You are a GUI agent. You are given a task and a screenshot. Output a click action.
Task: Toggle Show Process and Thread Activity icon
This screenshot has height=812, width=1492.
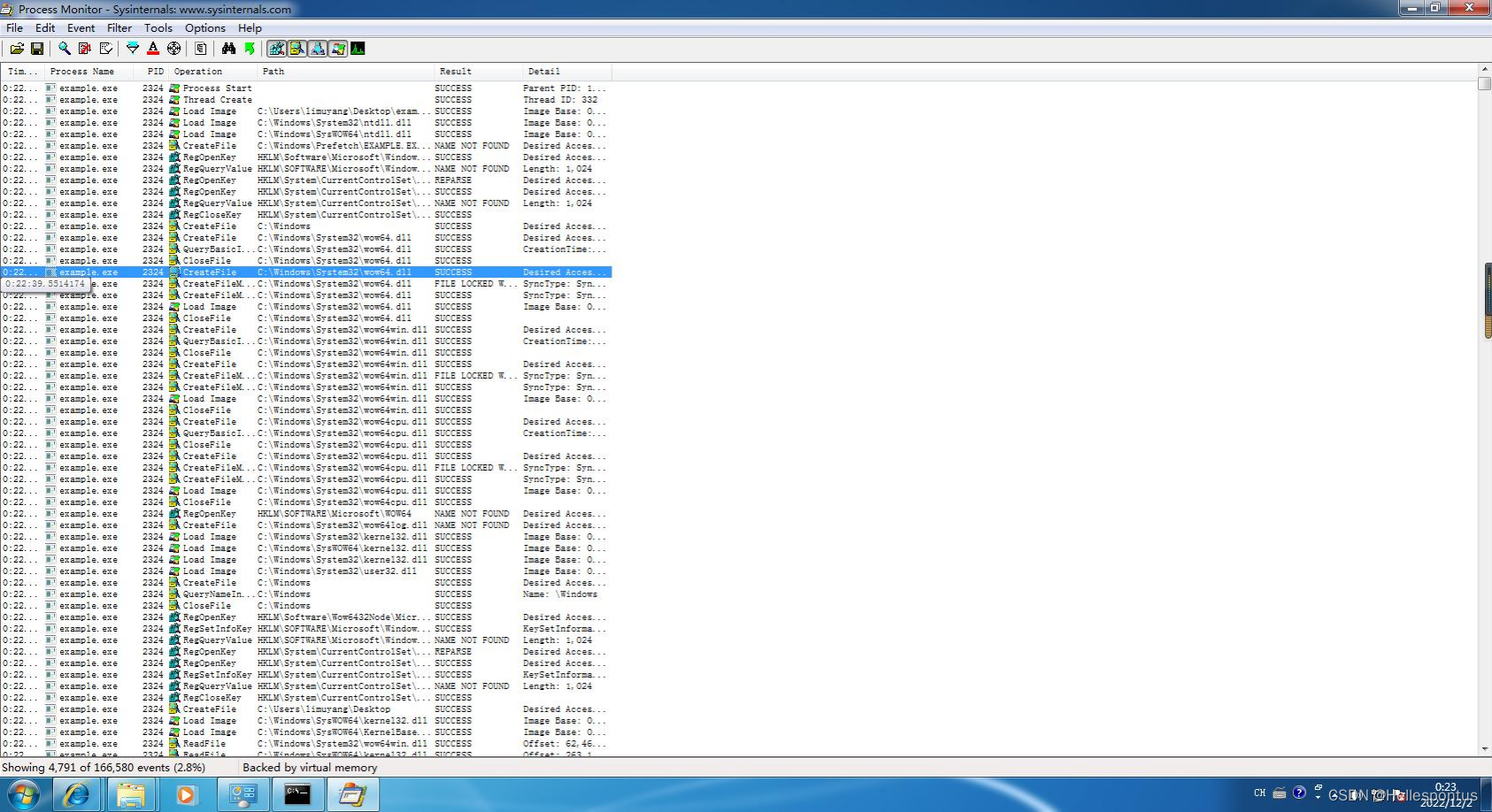pyautogui.click(x=338, y=49)
